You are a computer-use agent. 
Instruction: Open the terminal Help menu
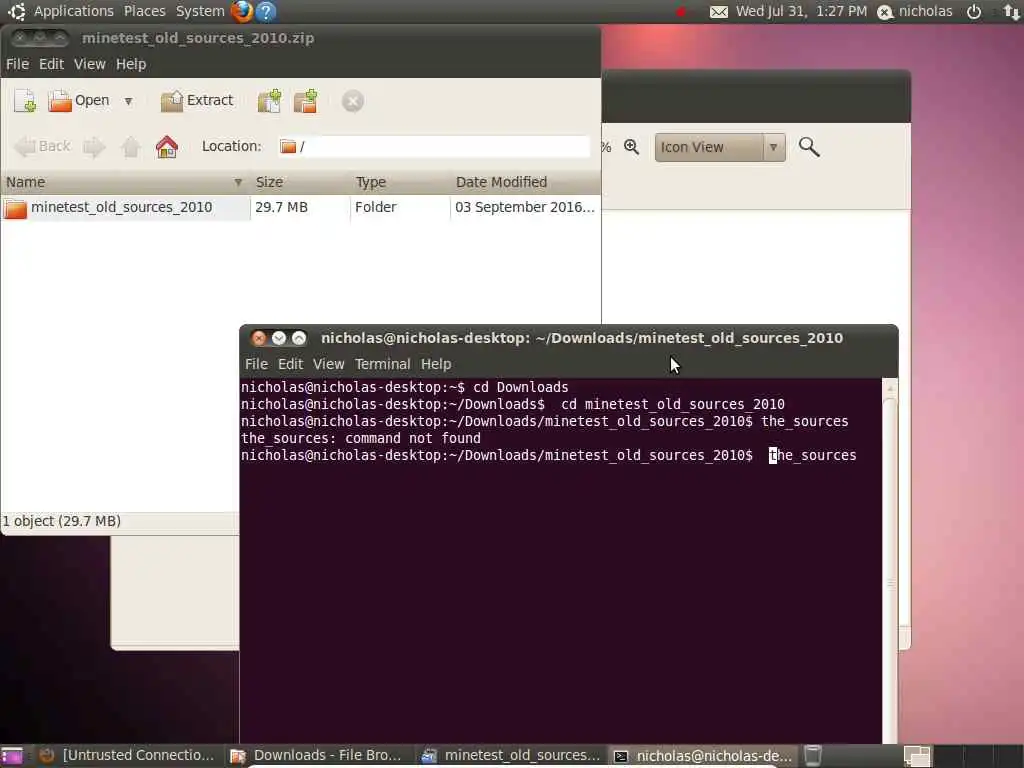436,364
